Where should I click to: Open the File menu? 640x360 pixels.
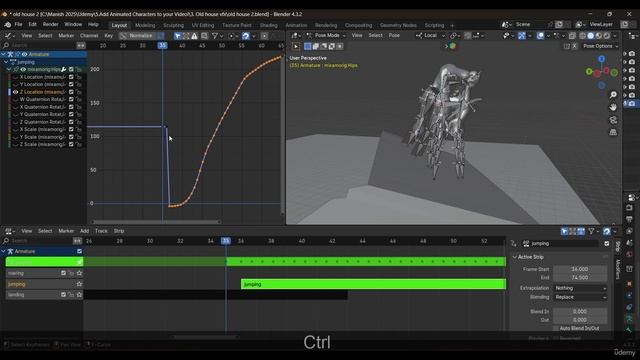tap(18, 24)
